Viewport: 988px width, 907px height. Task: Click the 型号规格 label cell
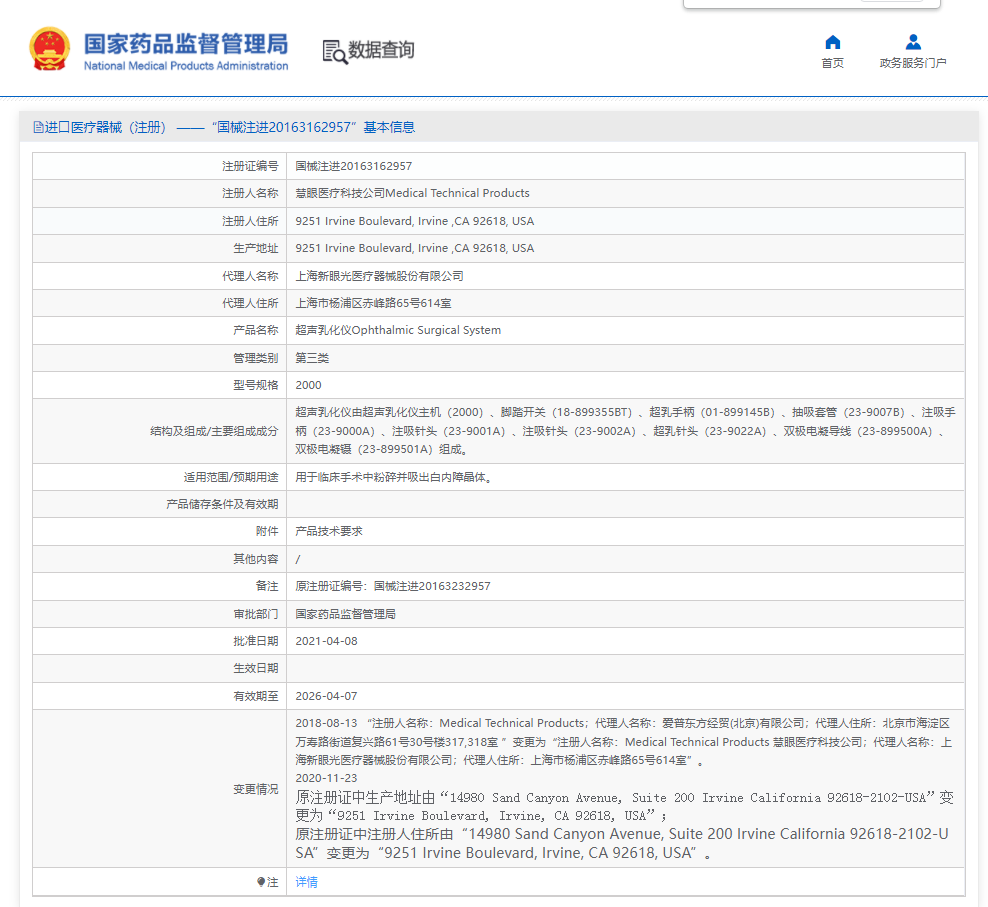[x=159, y=384]
